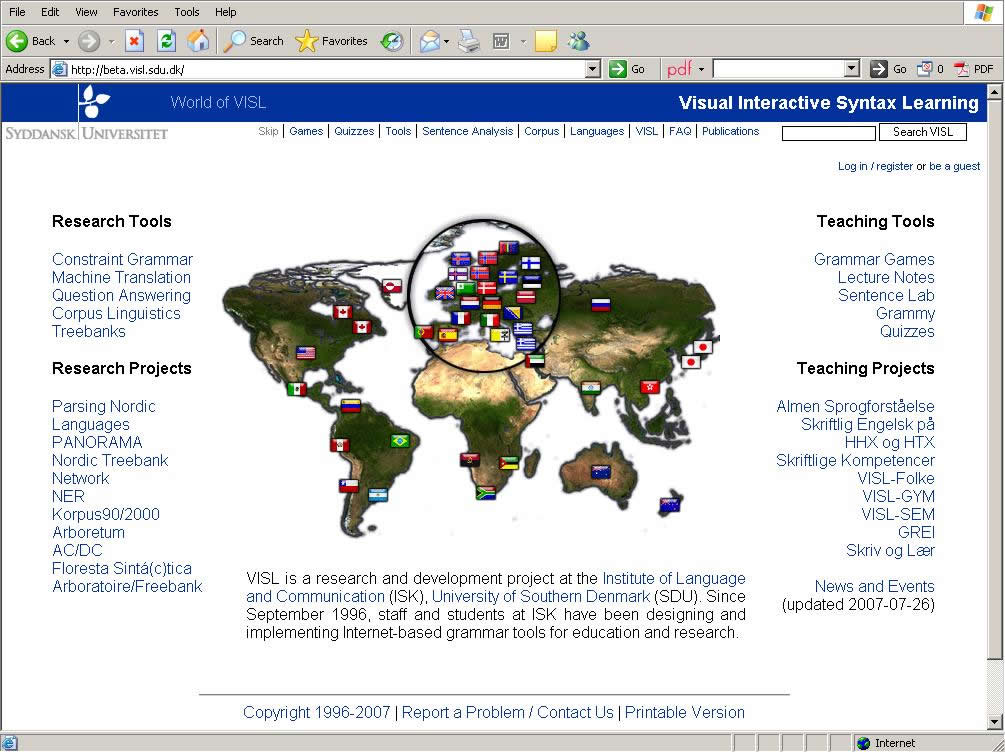Click the VISL search text field

(828, 133)
